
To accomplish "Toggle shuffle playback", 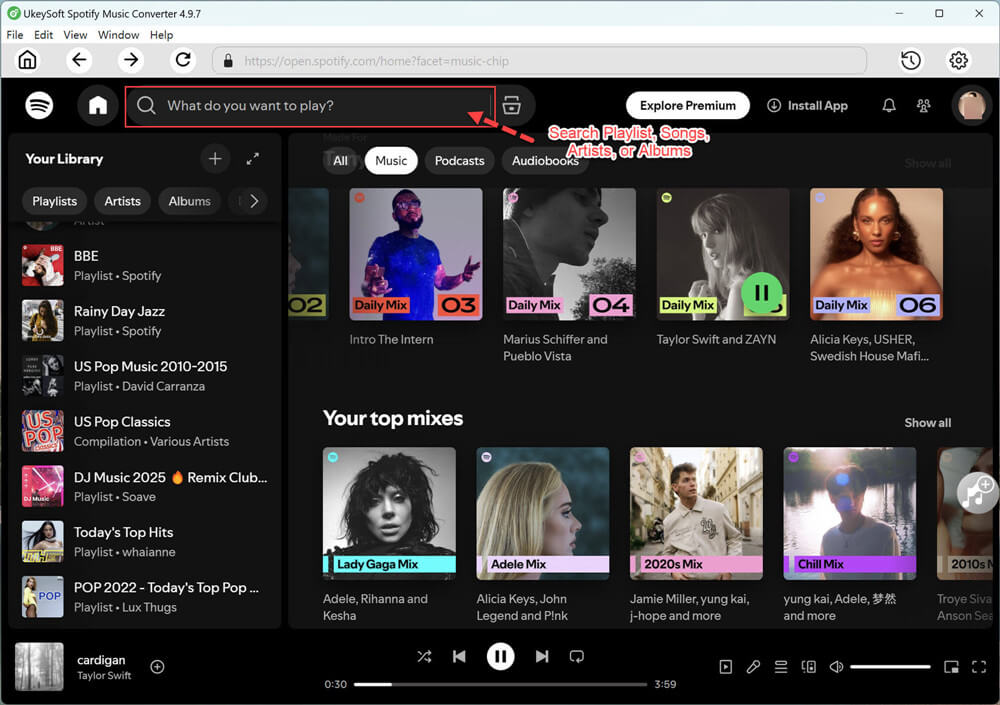I will click(x=424, y=657).
